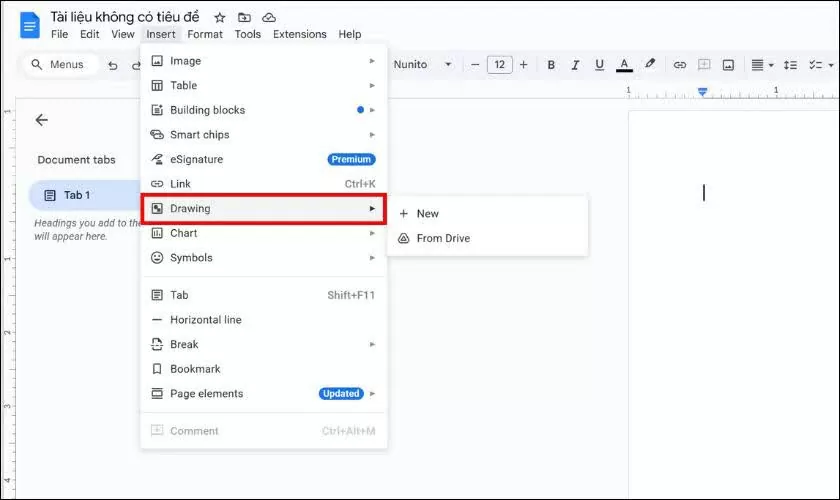Star the document with the star icon
This screenshot has height=500, width=840.
(x=220, y=17)
